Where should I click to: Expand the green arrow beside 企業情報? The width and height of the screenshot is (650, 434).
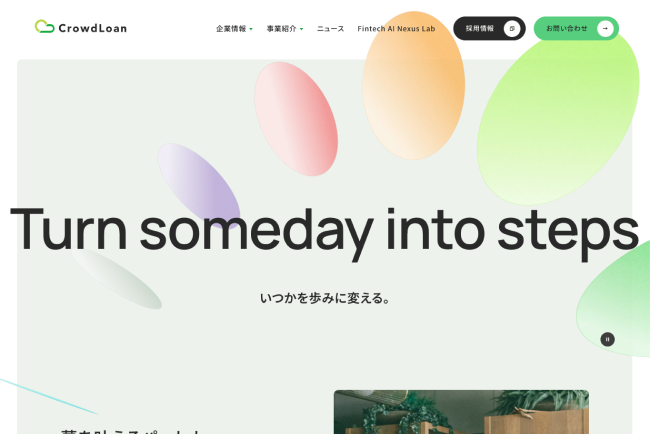click(x=251, y=29)
